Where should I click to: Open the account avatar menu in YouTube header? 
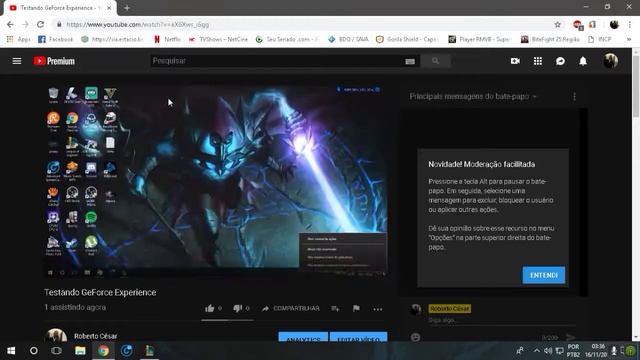coord(611,61)
